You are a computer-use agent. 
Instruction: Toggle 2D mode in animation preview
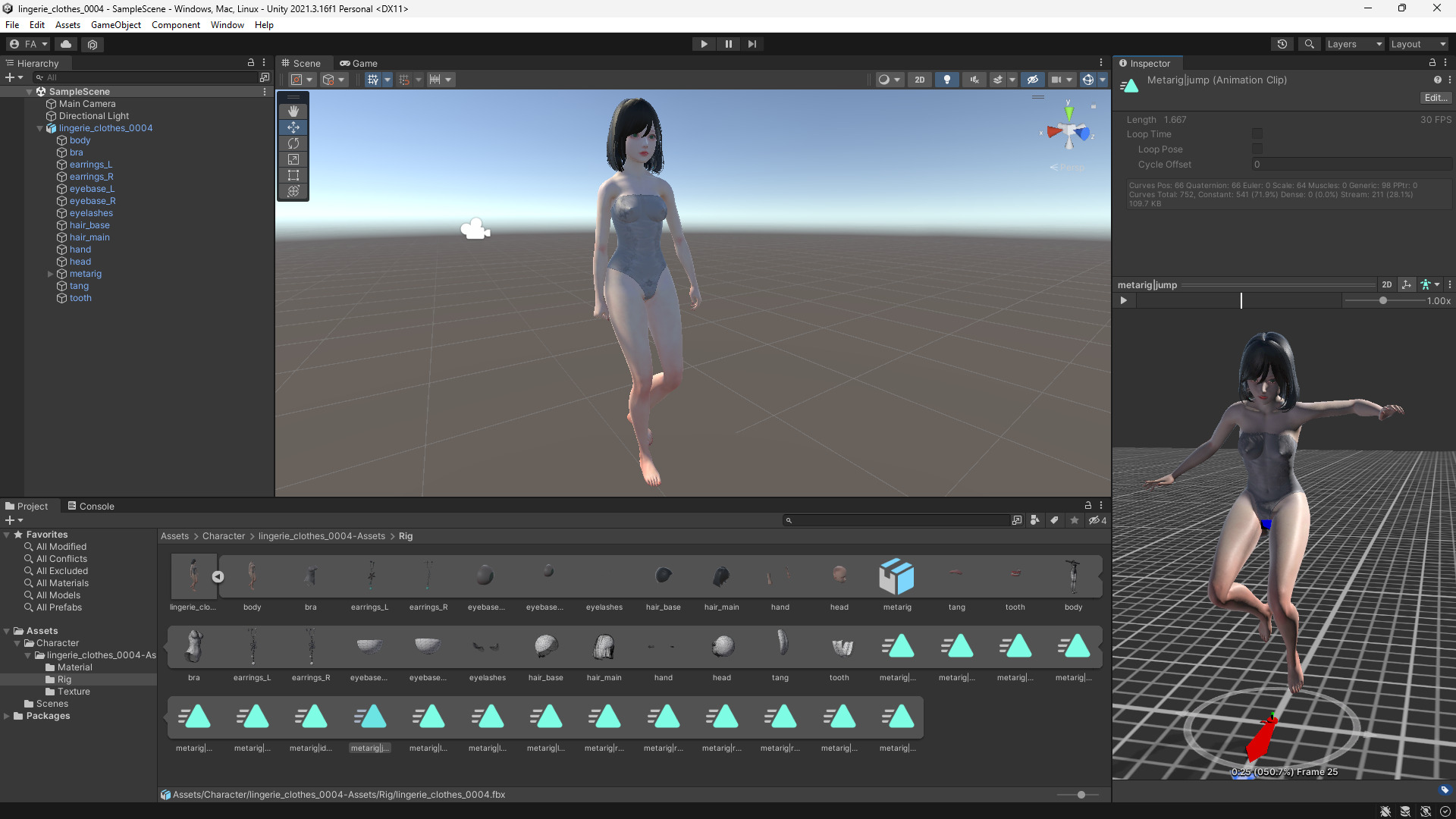tap(1387, 285)
